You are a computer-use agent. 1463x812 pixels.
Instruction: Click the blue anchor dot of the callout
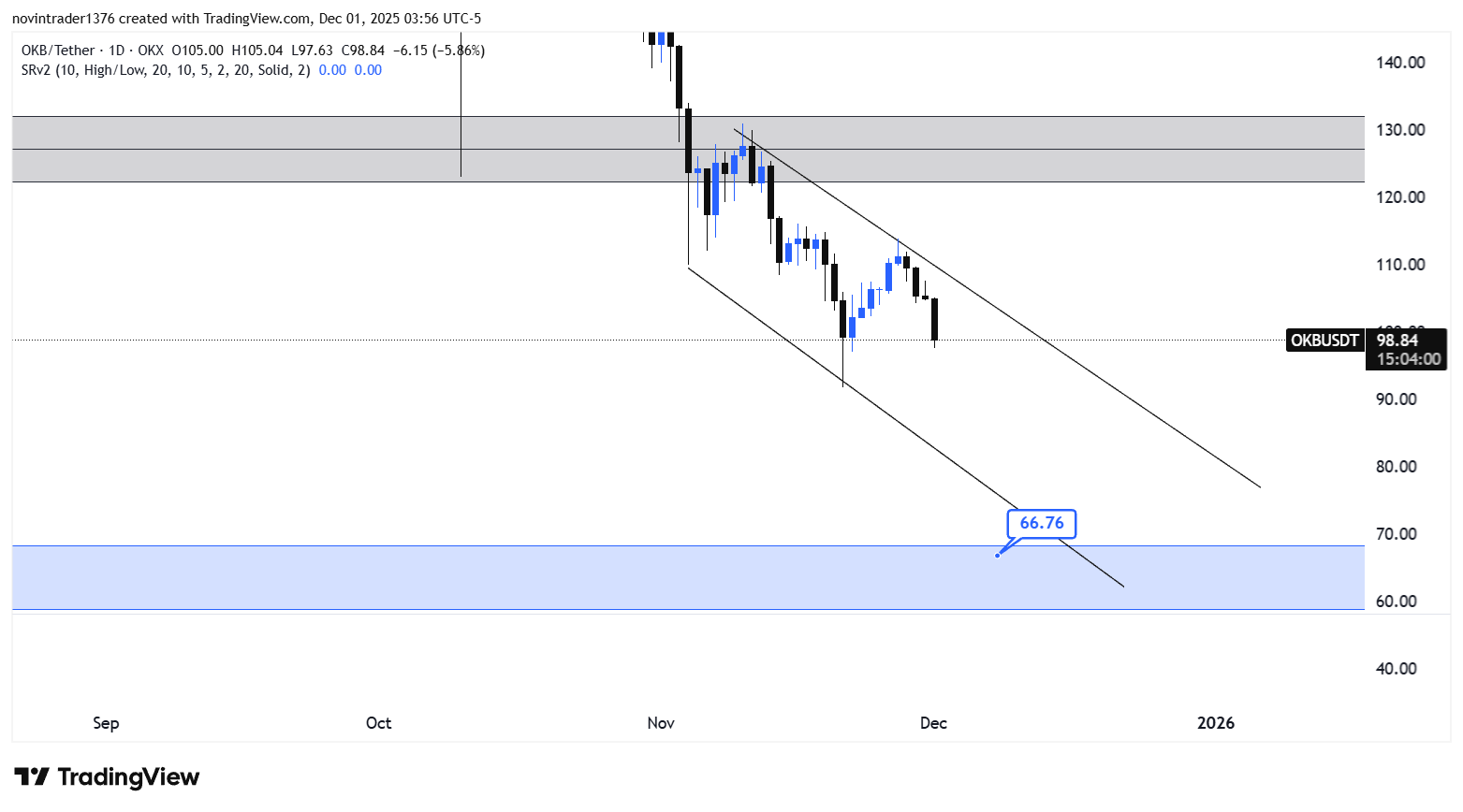998,556
